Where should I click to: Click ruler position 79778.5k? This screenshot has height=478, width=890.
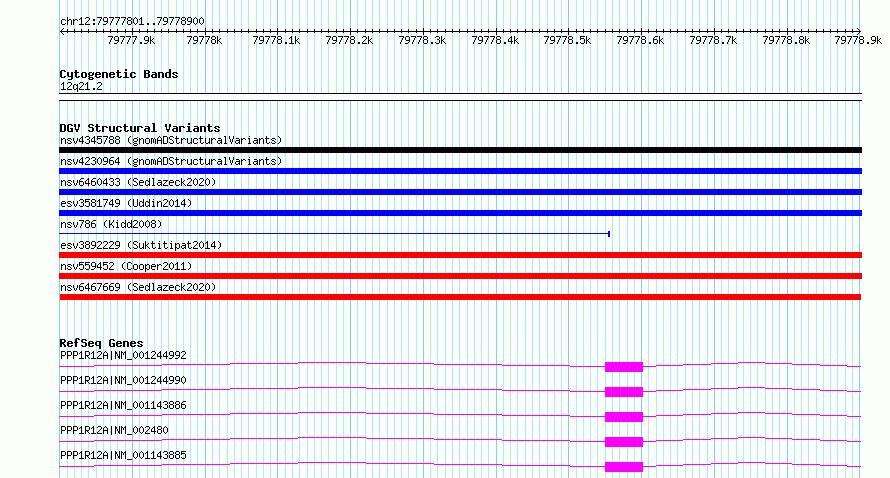567,40
